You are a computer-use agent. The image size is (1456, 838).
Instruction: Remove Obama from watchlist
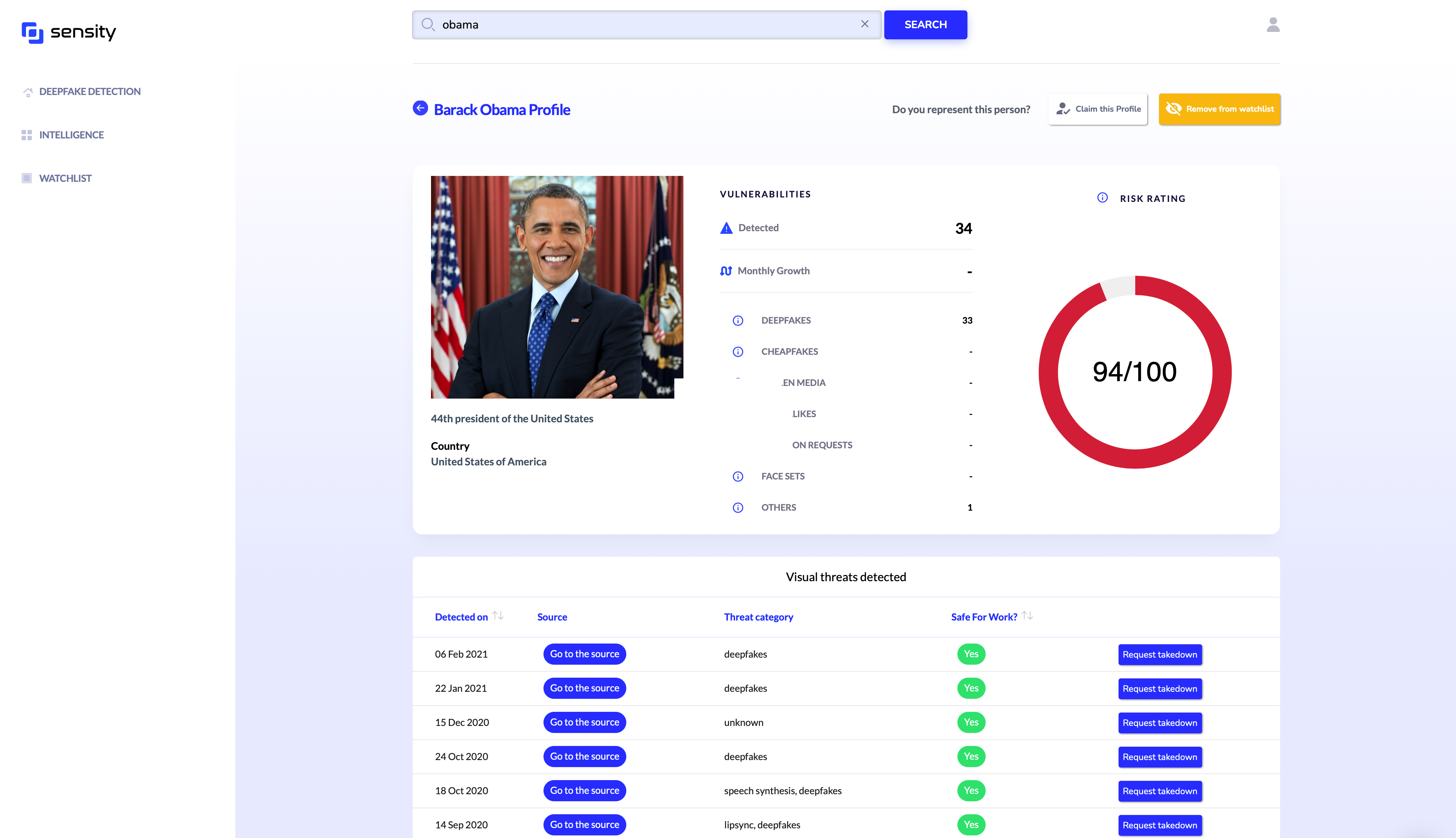(x=1220, y=109)
